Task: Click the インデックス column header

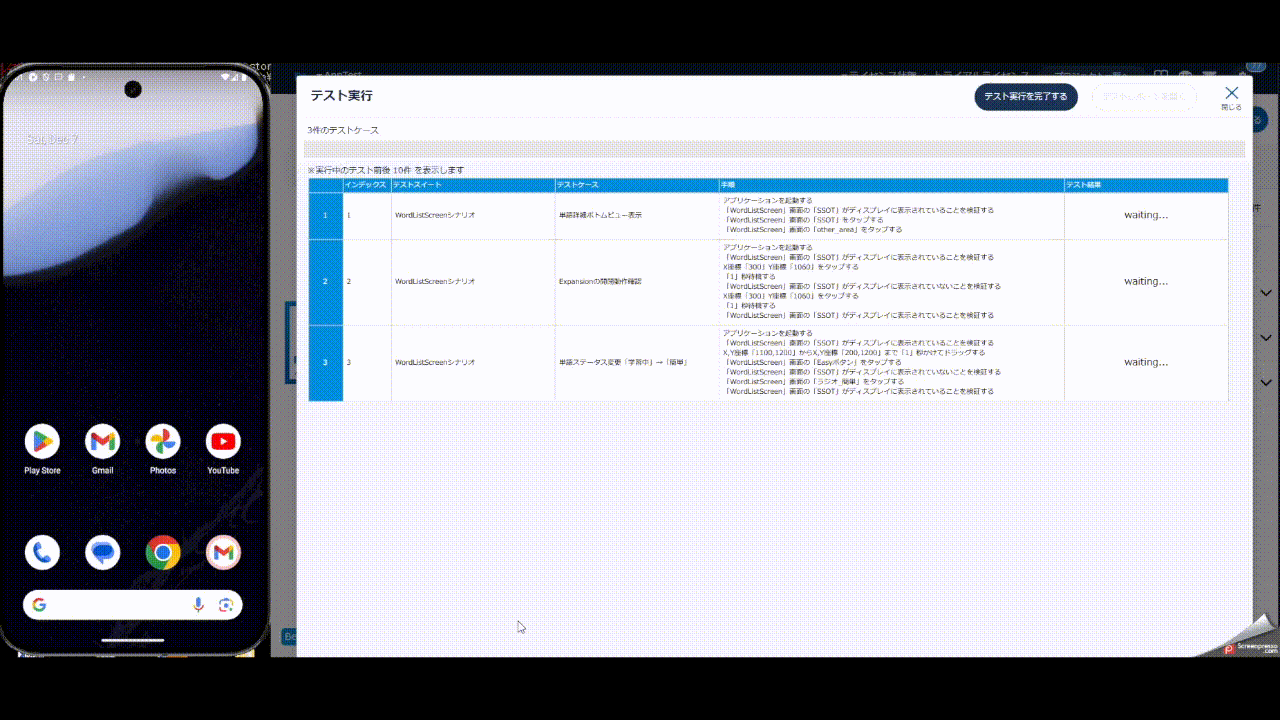Action: (x=366, y=186)
